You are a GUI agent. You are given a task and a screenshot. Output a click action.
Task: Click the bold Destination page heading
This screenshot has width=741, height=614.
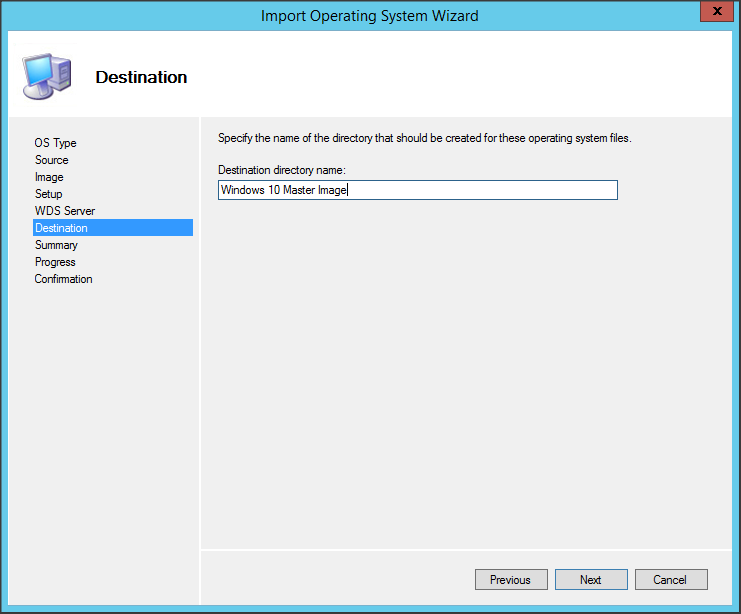(x=141, y=77)
